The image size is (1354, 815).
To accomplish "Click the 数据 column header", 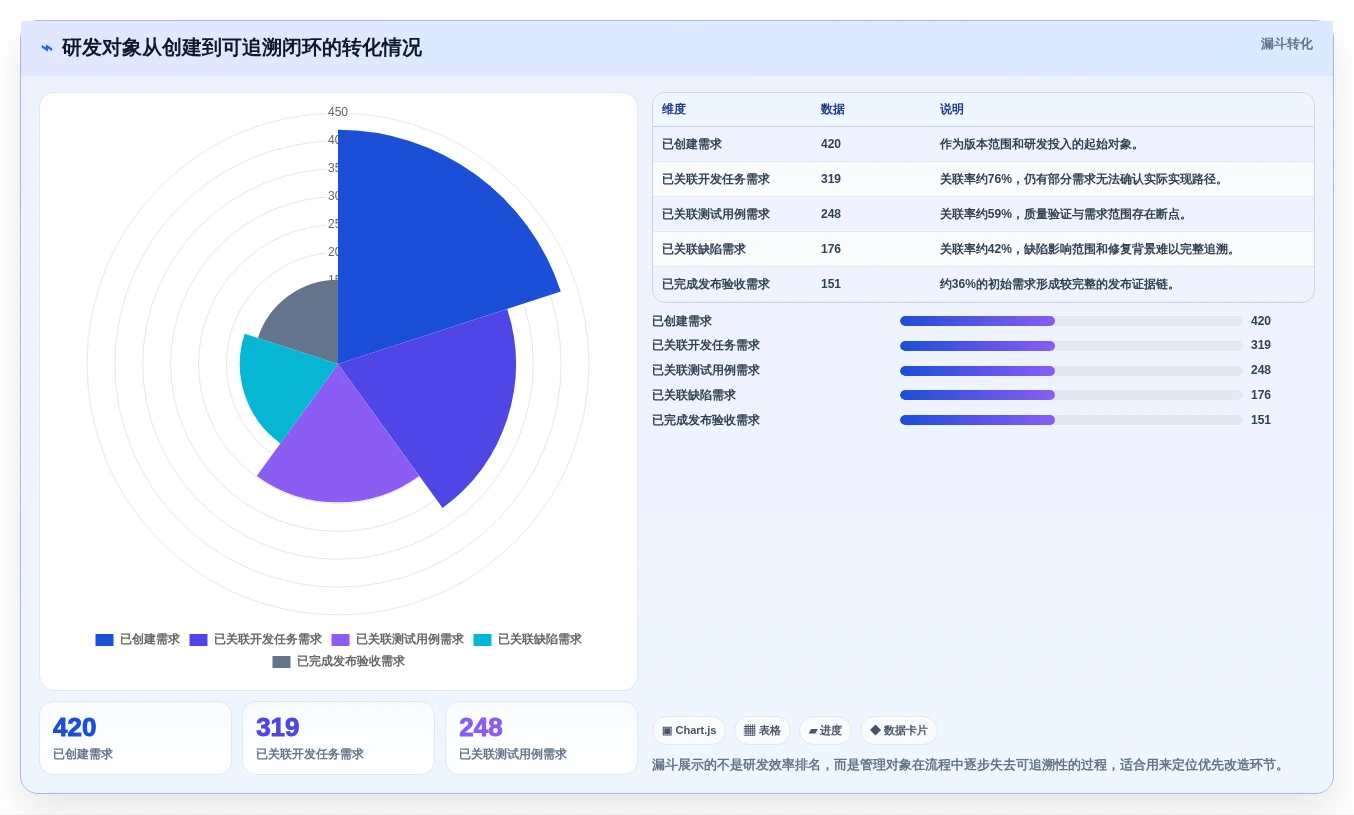I will 833,110.
